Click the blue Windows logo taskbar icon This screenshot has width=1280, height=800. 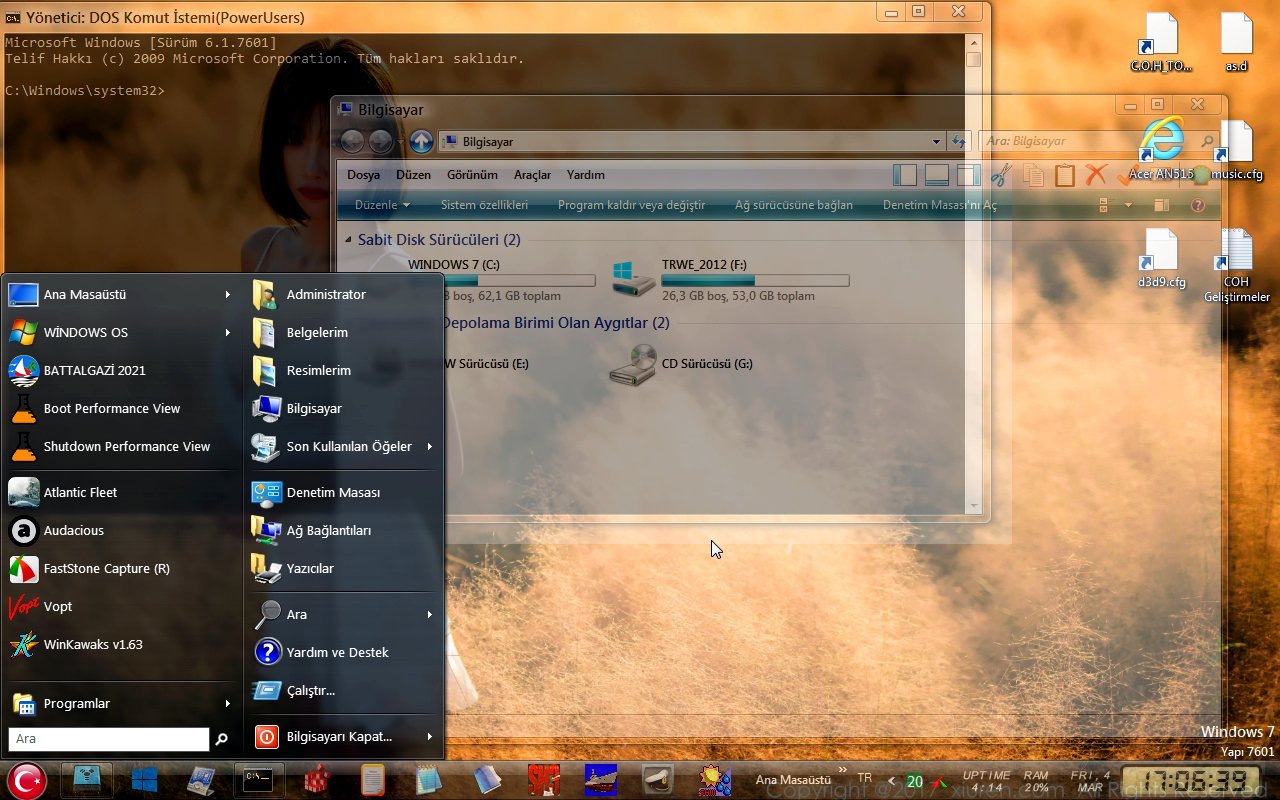point(144,779)
